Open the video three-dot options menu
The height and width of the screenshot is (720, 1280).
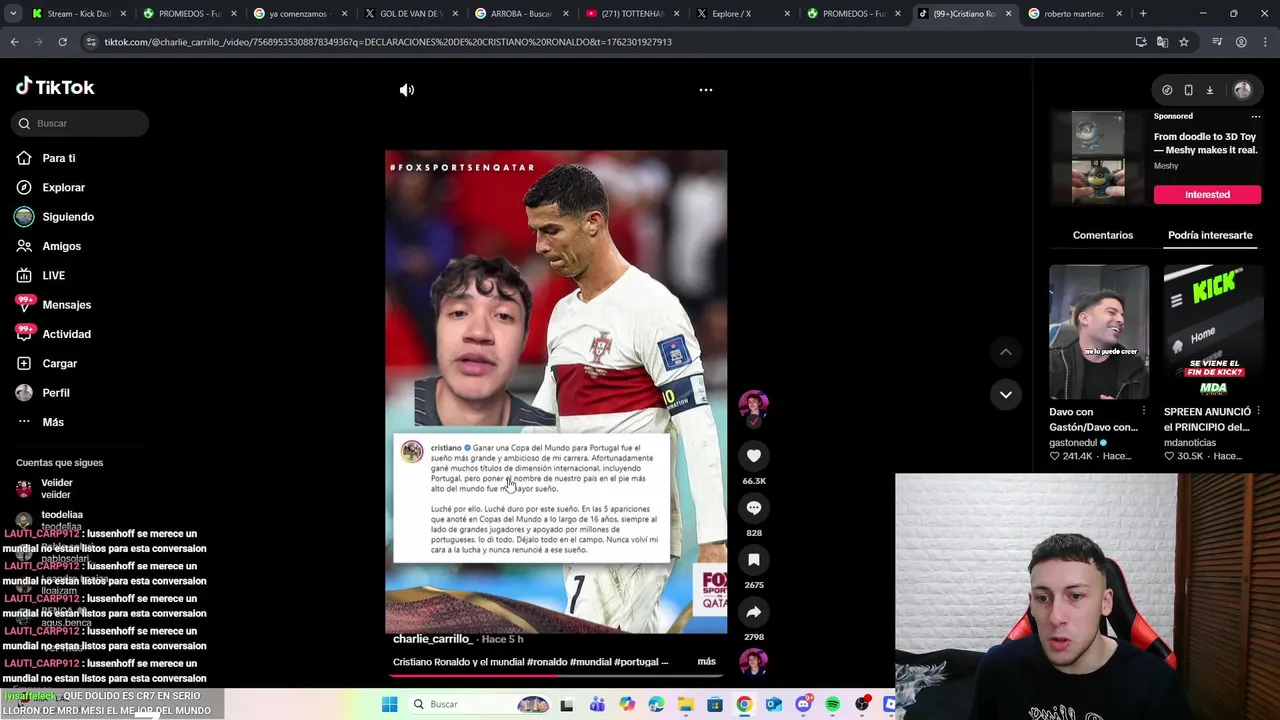pyautogui.click(x=706, y=90)
